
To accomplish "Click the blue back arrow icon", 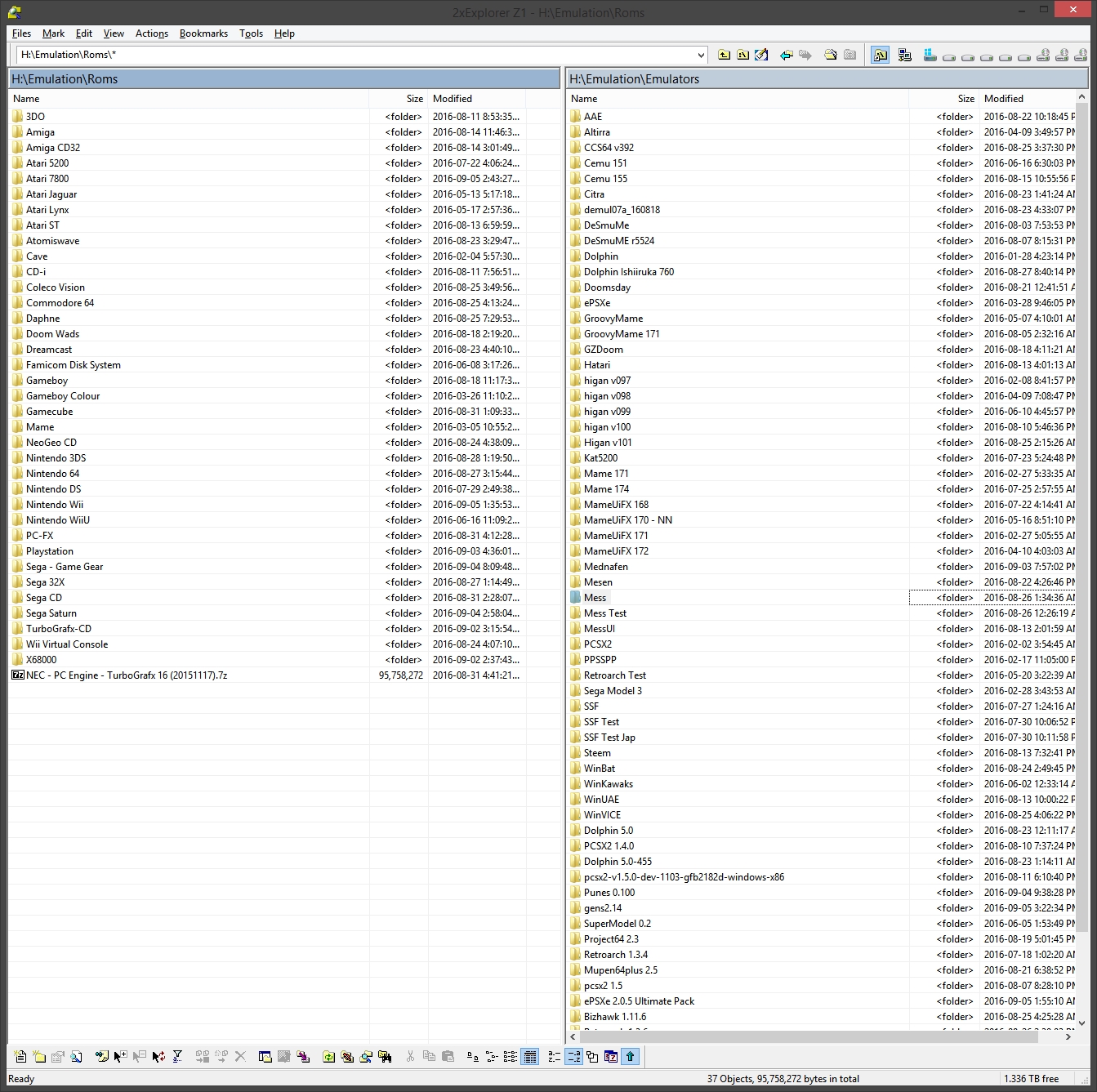I will pos(786,55).
